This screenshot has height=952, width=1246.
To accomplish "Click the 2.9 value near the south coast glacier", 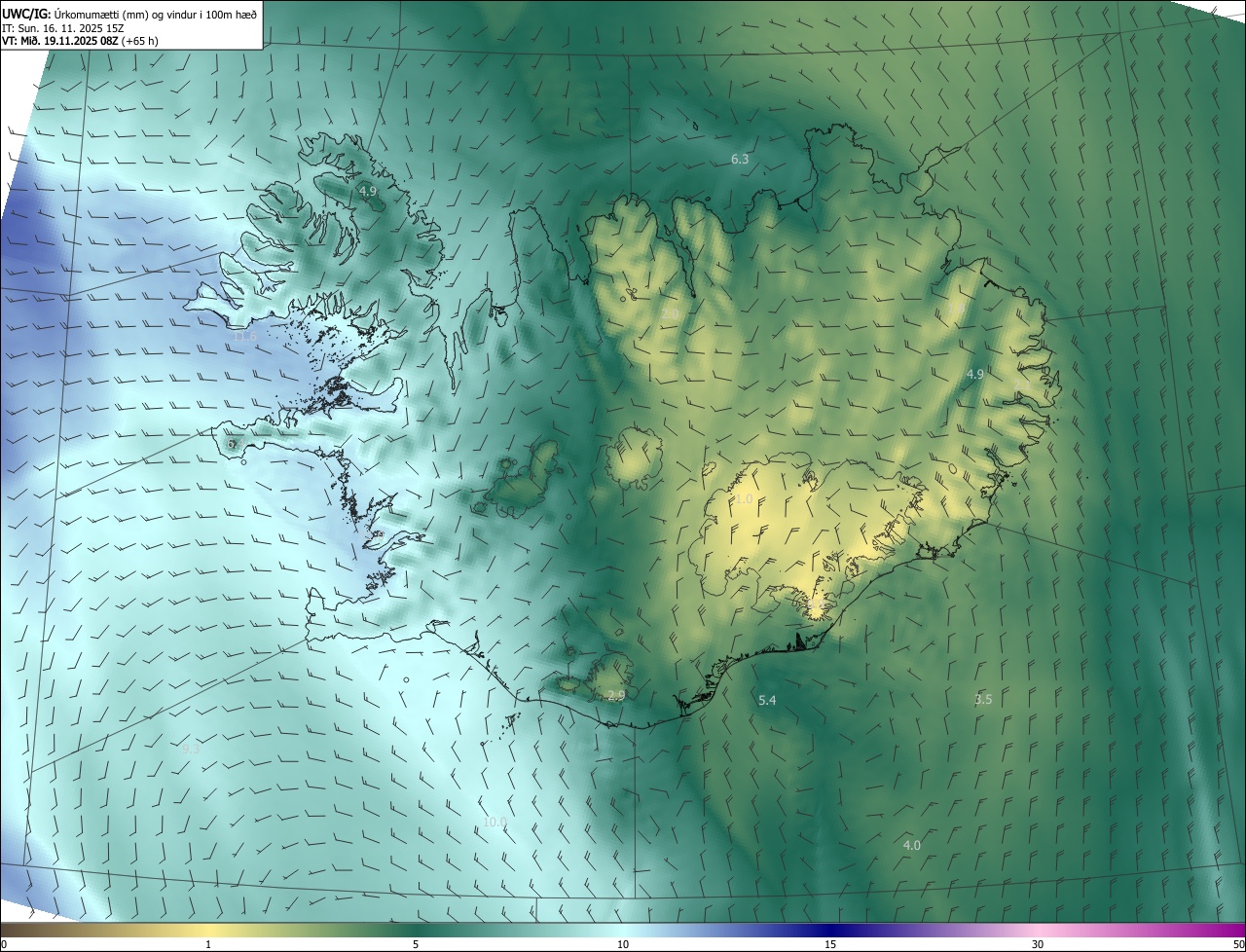I will [615, 695].
